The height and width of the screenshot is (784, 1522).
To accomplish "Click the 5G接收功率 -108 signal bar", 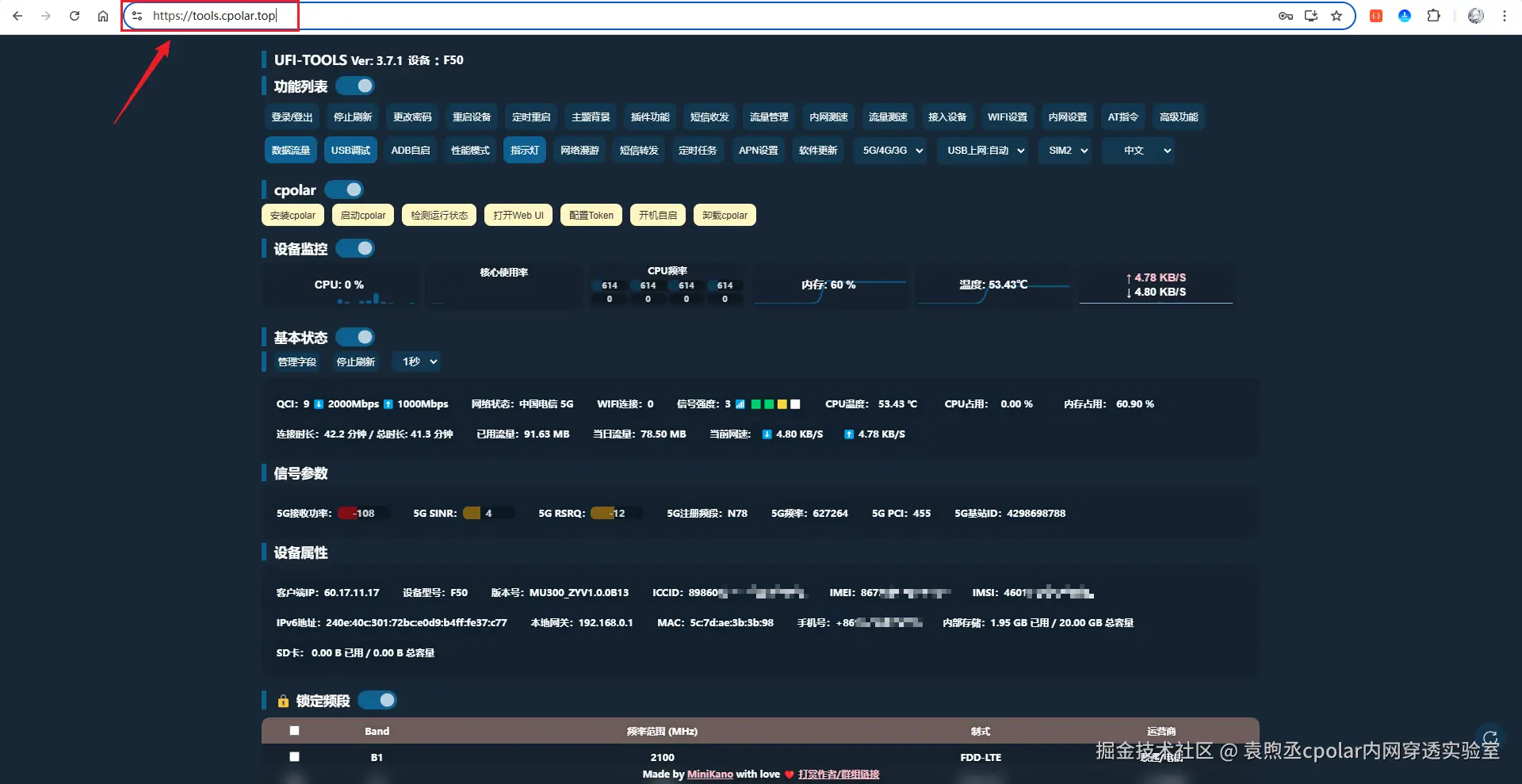I will (x=363, y=514).
